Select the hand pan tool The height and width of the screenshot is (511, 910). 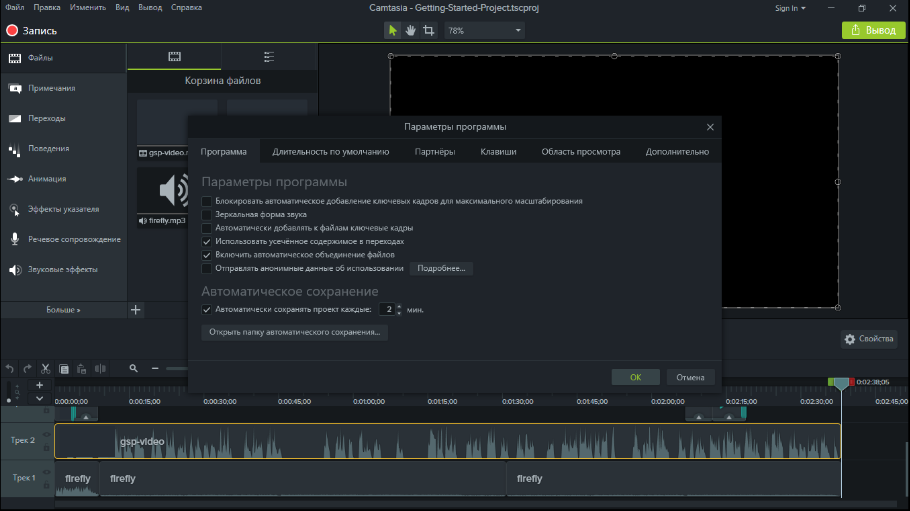(410, 31)
